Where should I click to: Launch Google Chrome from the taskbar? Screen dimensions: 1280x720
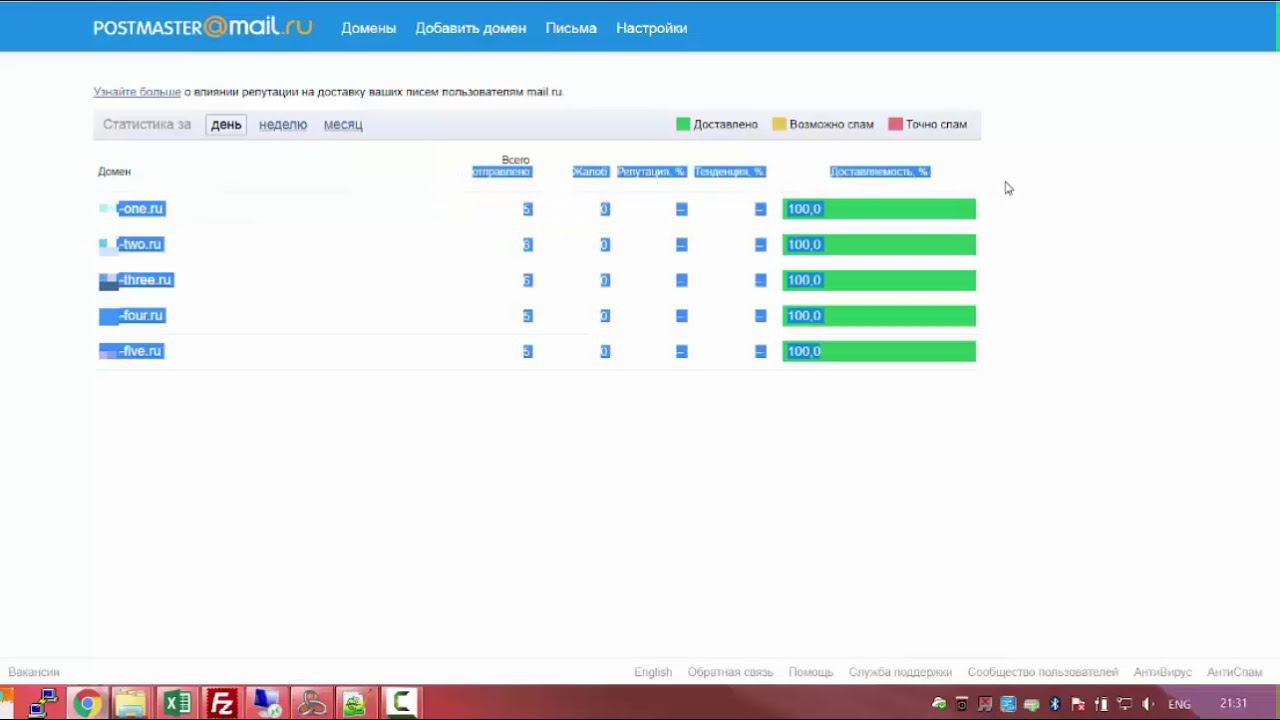coord(87,703)
